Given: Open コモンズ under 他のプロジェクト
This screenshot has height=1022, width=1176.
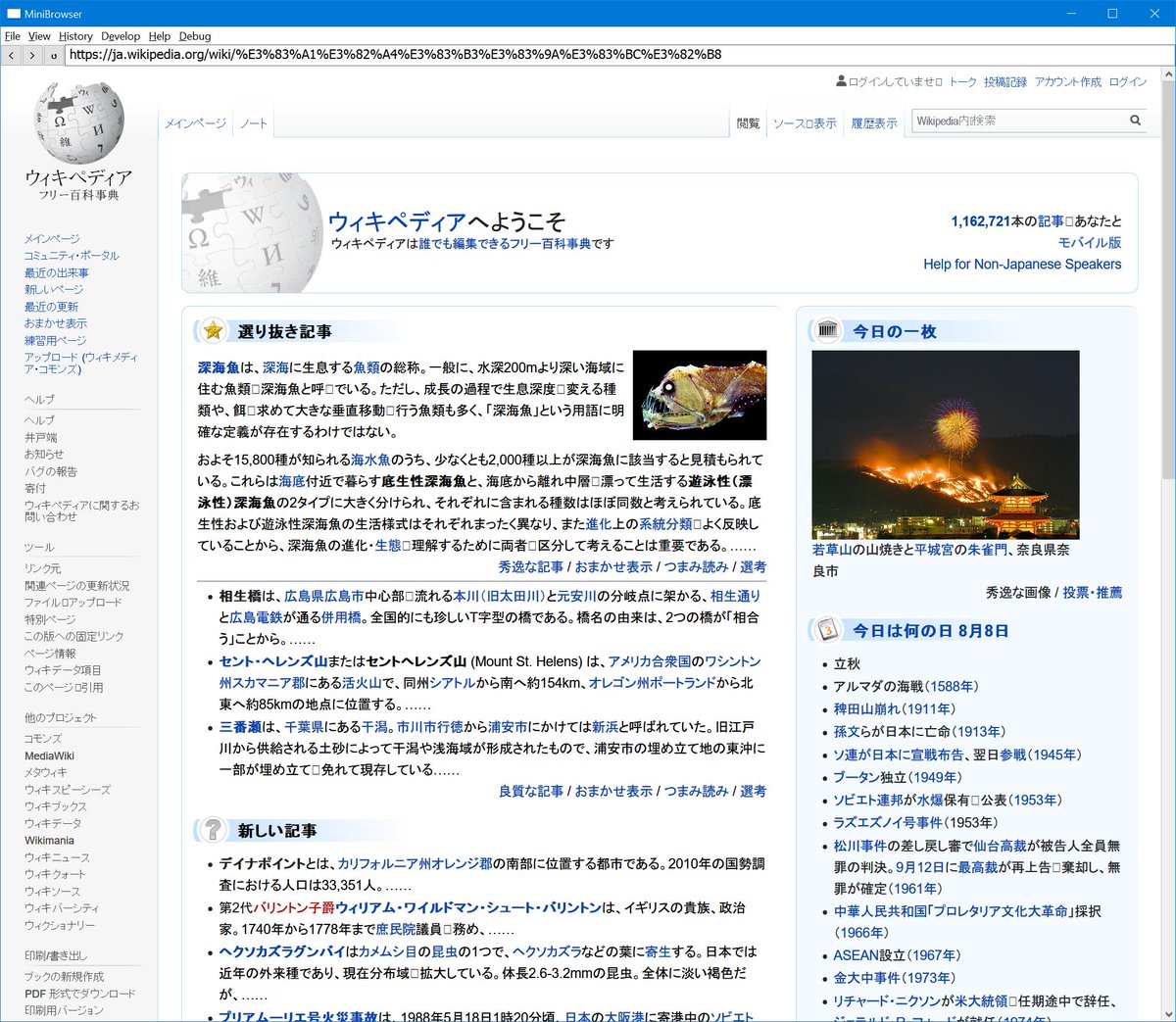Looking at the screenshot, I should (x=43, y=739).
